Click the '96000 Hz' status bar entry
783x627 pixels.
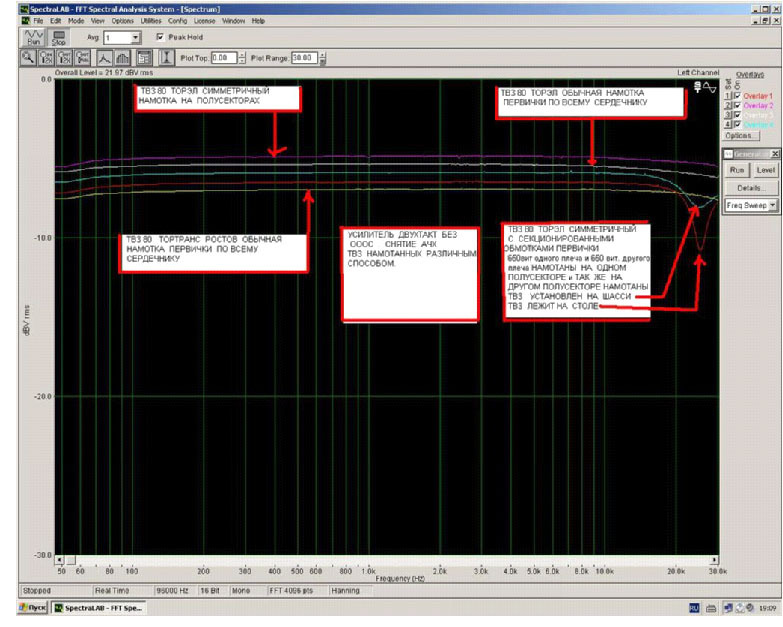(x=172, y=591)
